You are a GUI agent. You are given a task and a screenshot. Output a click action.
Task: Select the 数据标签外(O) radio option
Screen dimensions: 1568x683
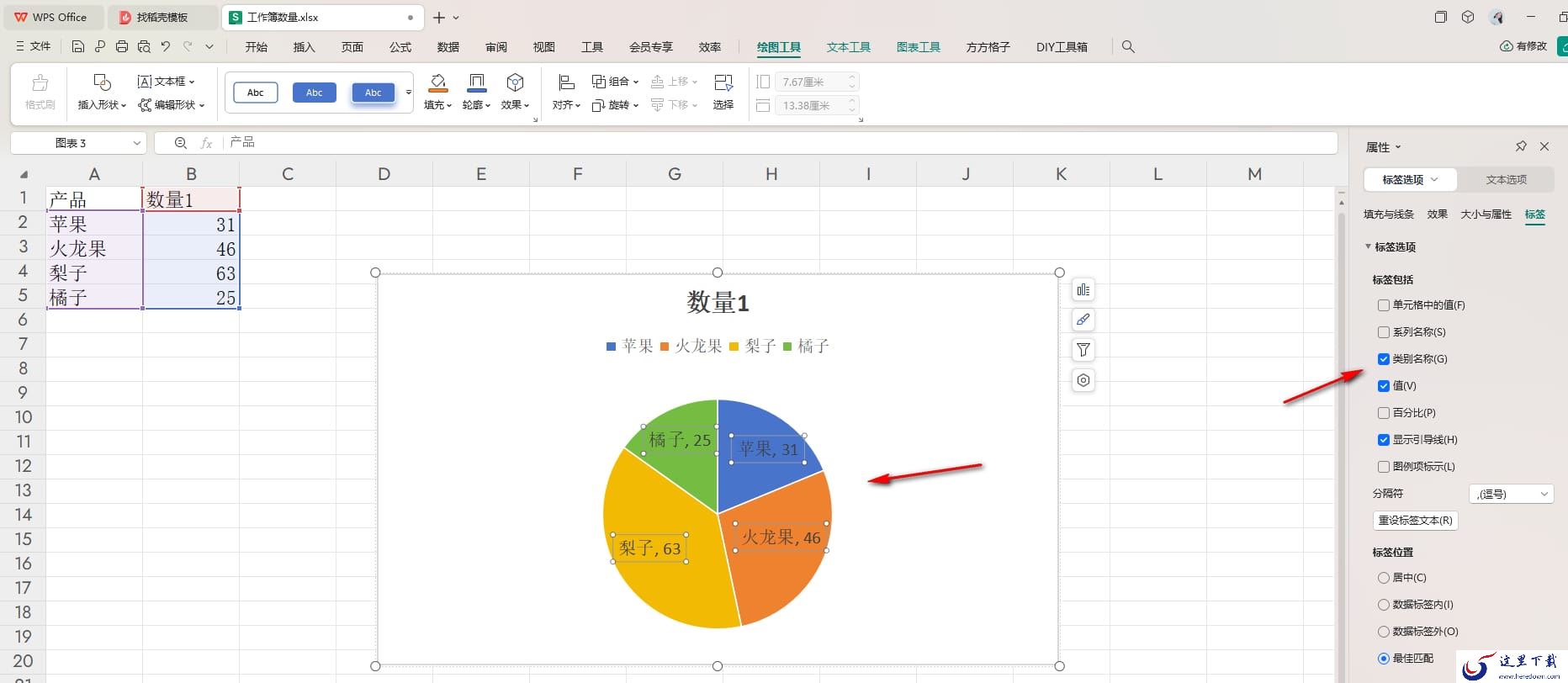pyautogui.click(x=1383, y=632)
